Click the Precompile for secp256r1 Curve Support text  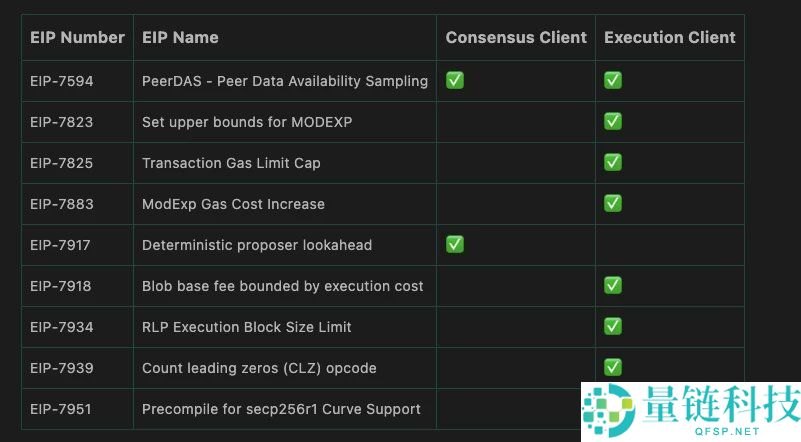(281, 409)
